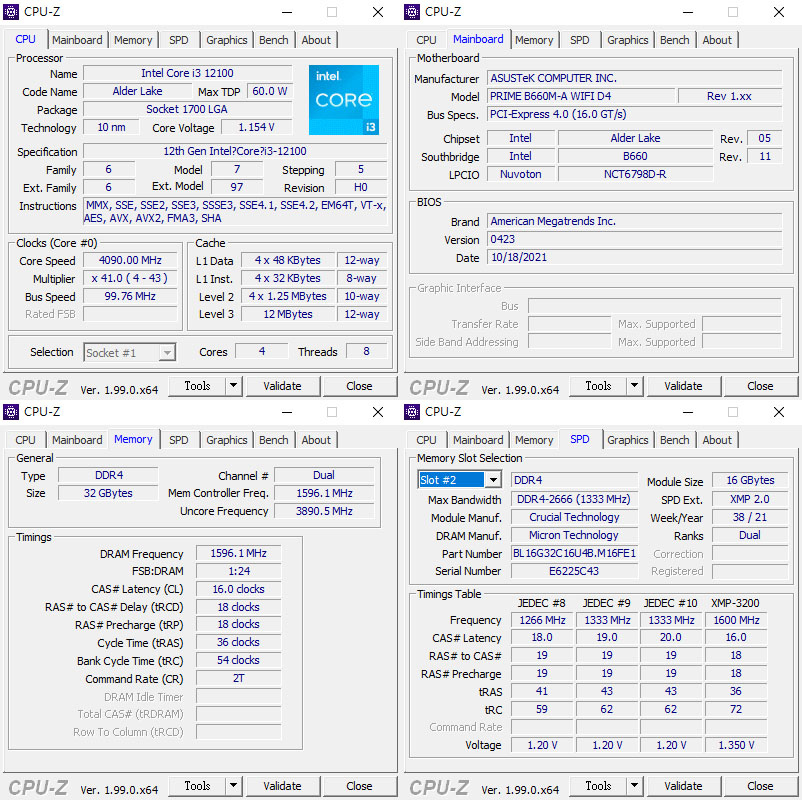
Task: Switch to Mainboard tab in CPU window
Action: 77,40
